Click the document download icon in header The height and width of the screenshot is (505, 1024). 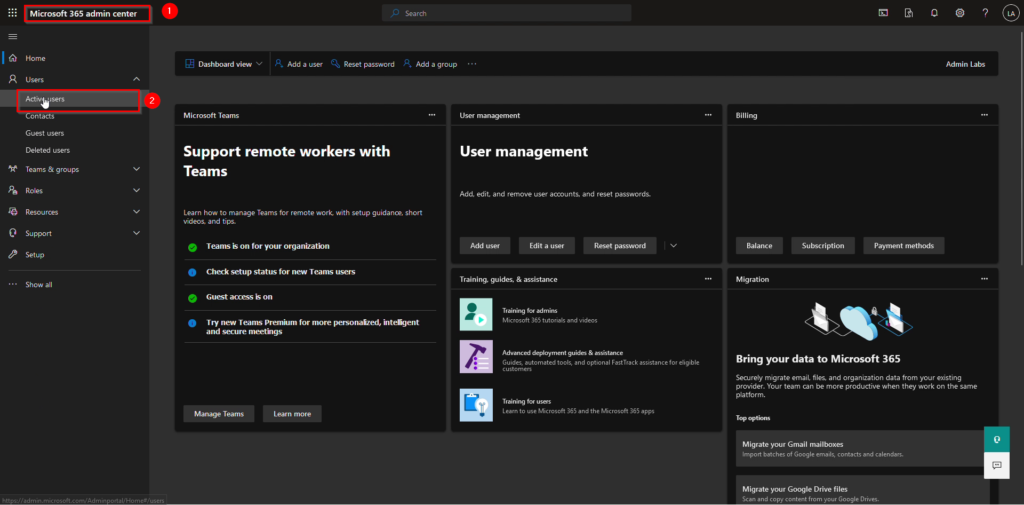point(908,13)
